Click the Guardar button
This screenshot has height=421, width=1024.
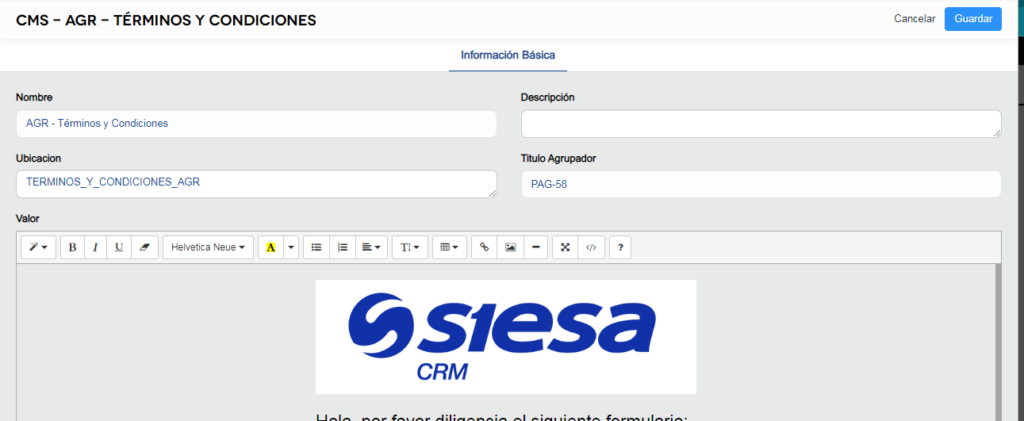point(973,19)
